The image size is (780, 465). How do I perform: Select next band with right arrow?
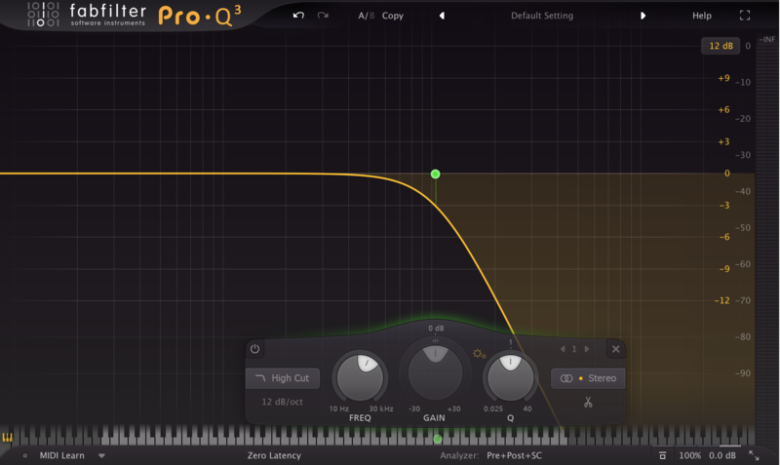click(x=587, y=349)
